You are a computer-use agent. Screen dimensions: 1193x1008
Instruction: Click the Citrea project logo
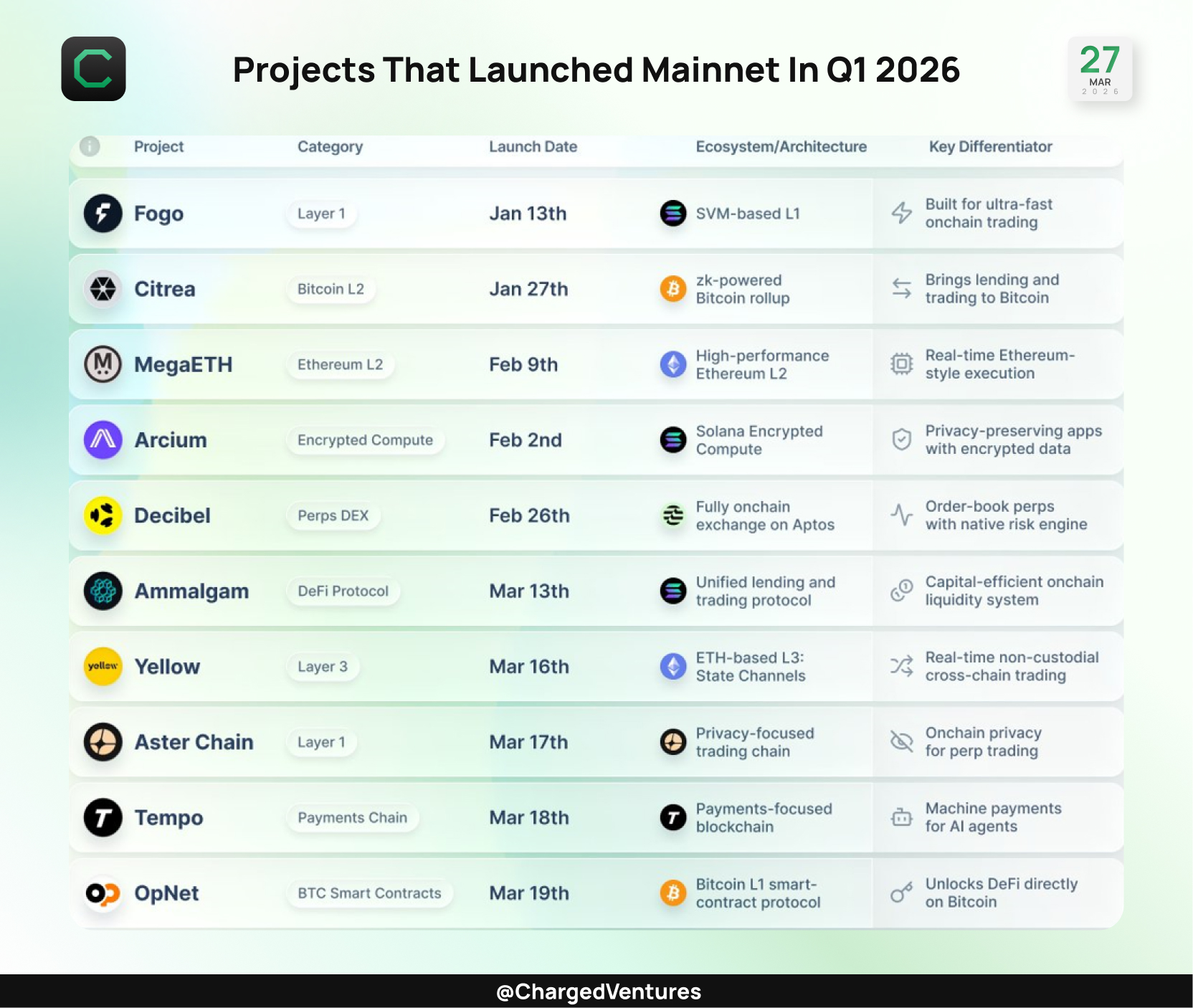[103, 289]
